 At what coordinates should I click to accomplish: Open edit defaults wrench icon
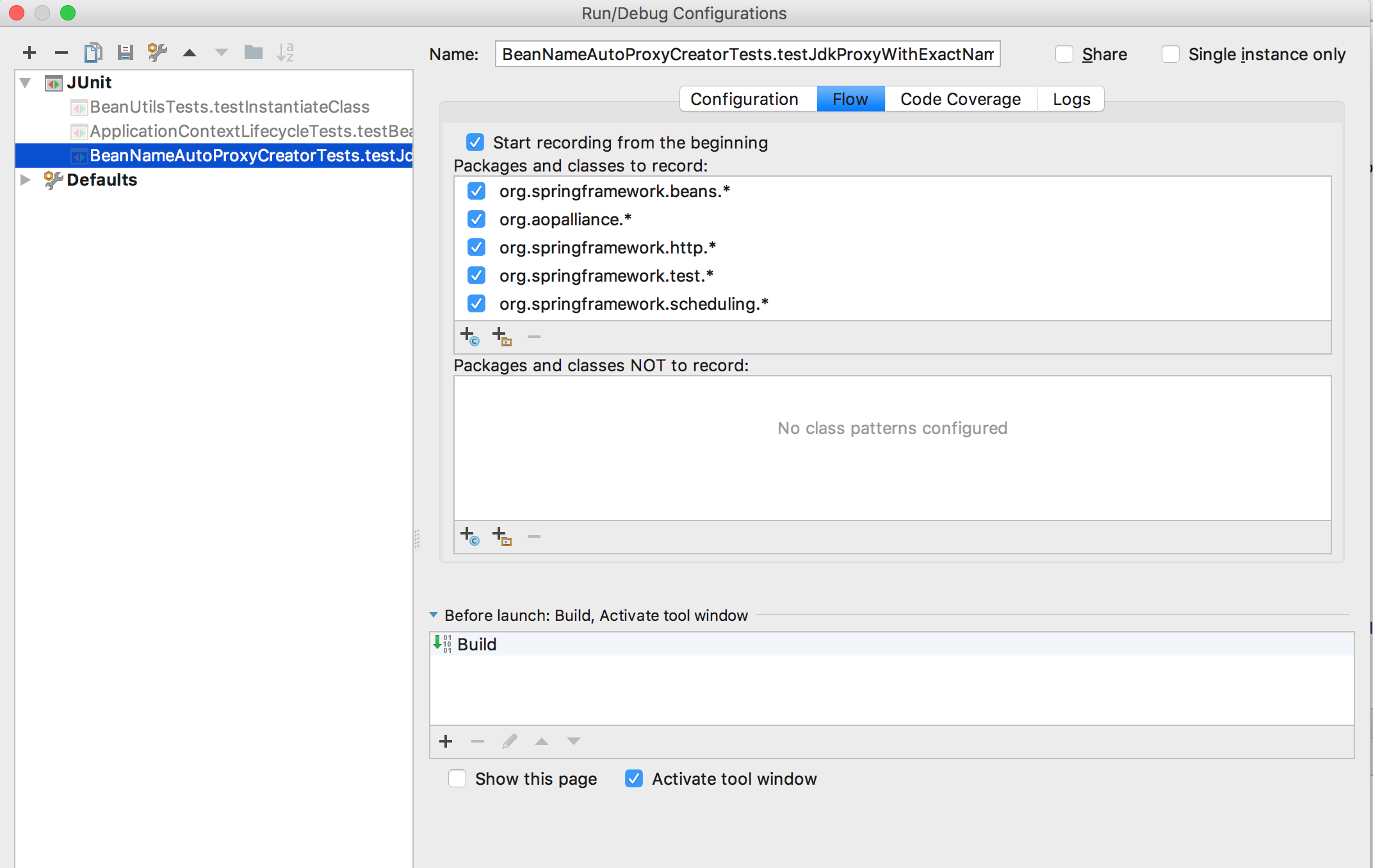(157, 52)
